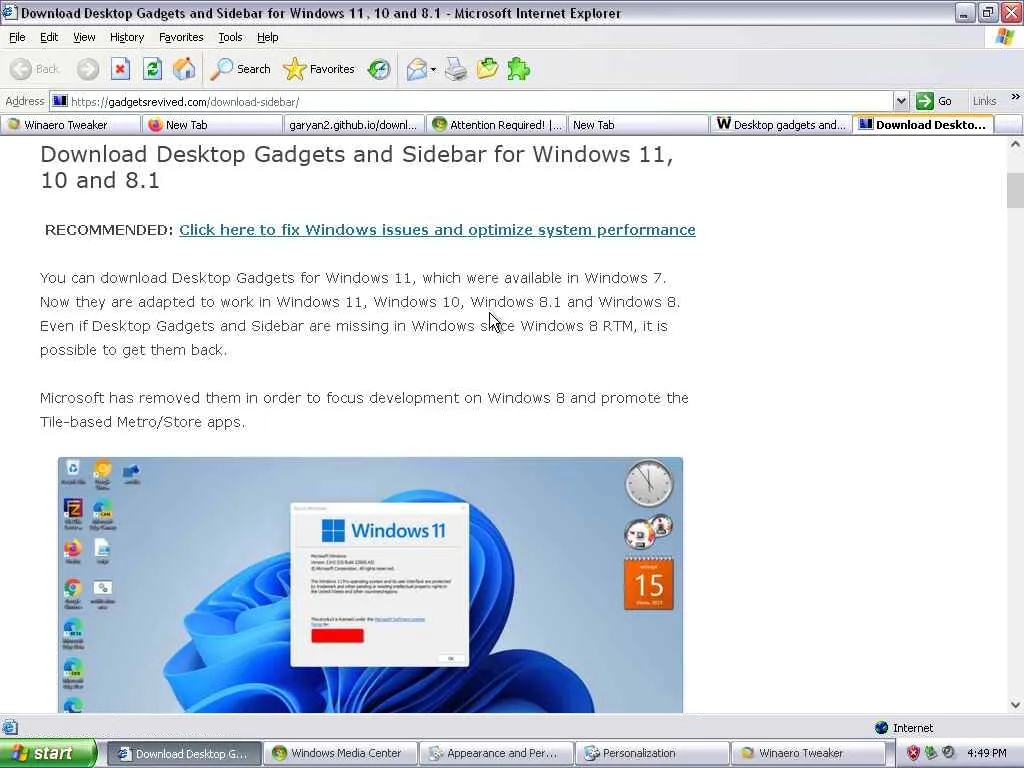This screenshot has height=768, width=1024.
Task: Open the View menu
Action: (x=84, y=37)
